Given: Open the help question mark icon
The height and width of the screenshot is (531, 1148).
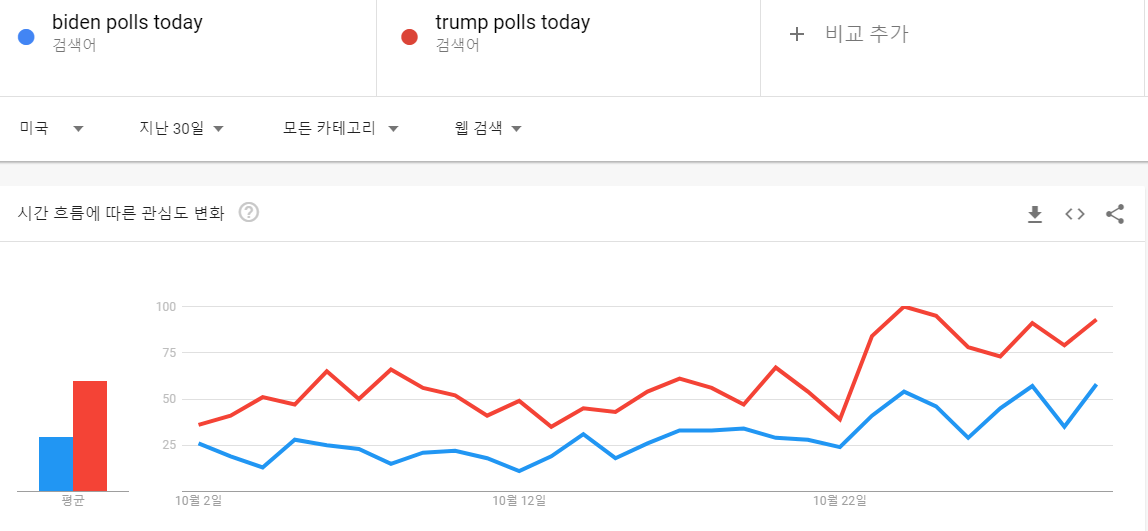Looking at the screenshot, I should coord(249,213).
